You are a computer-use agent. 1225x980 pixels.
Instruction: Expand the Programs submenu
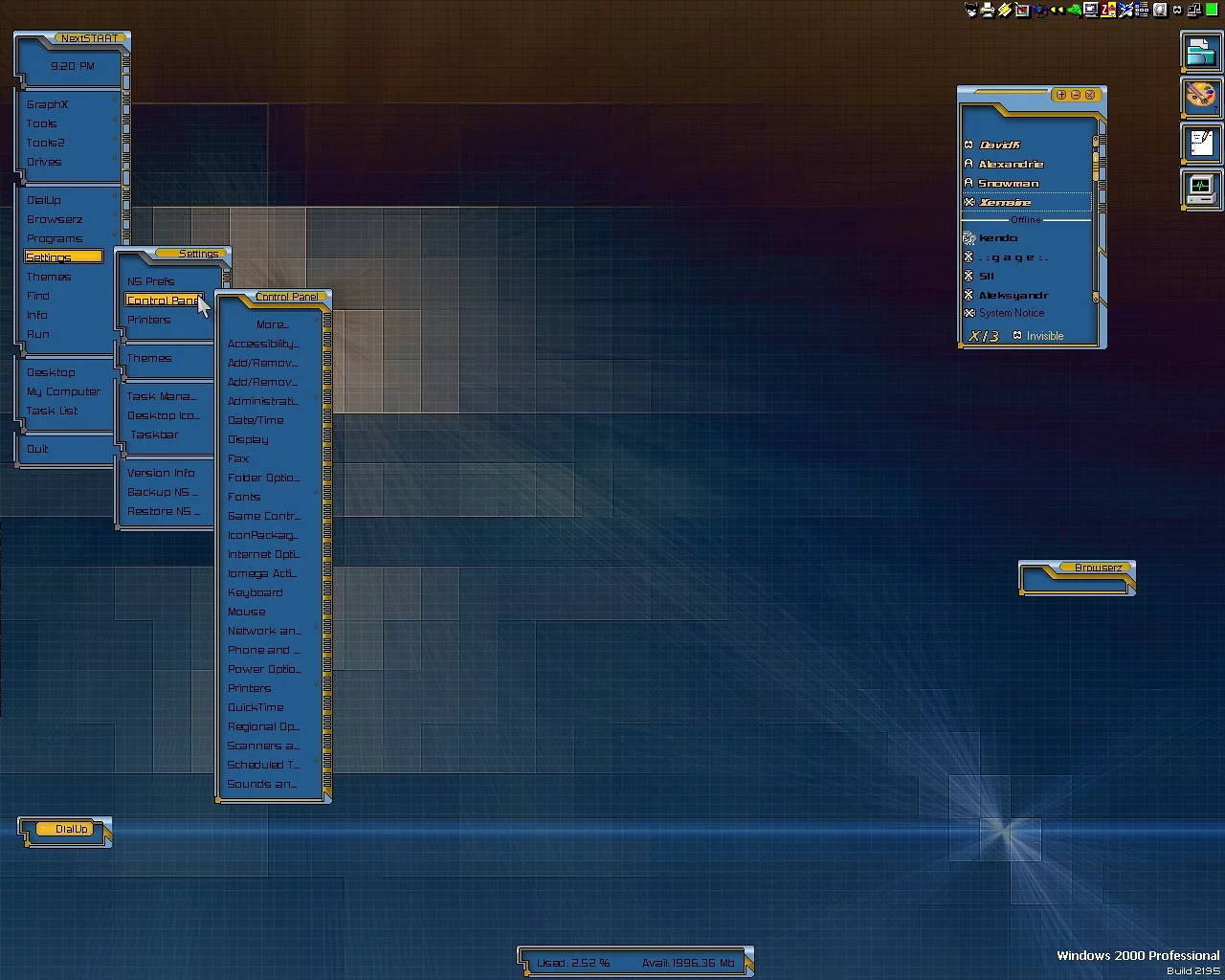[x=55, y=238]
